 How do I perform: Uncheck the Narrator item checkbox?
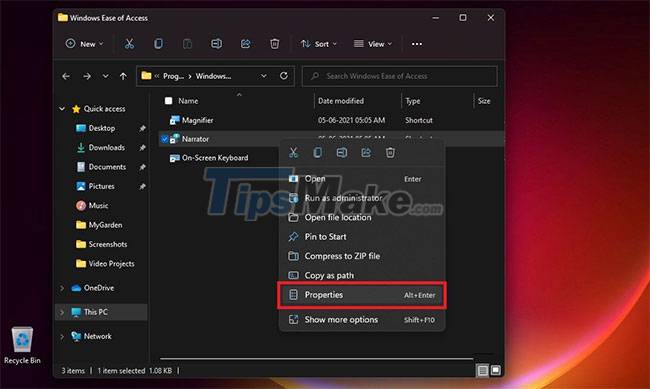[165, 139]
